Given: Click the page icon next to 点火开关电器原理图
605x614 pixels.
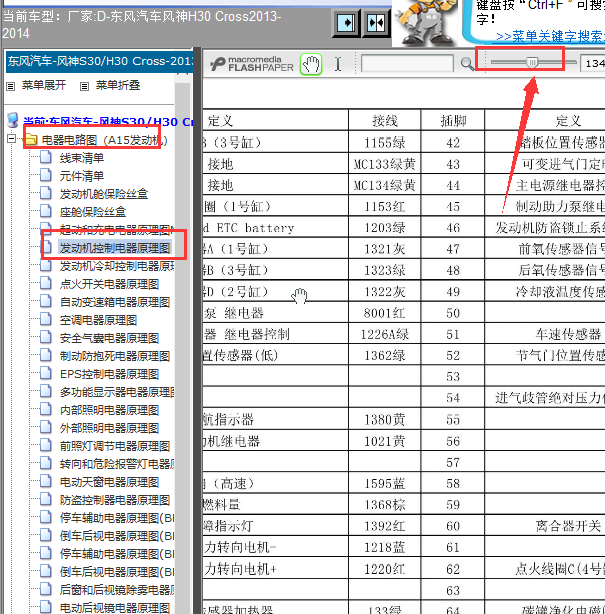Looking at the screenshot, I should 46,284.
